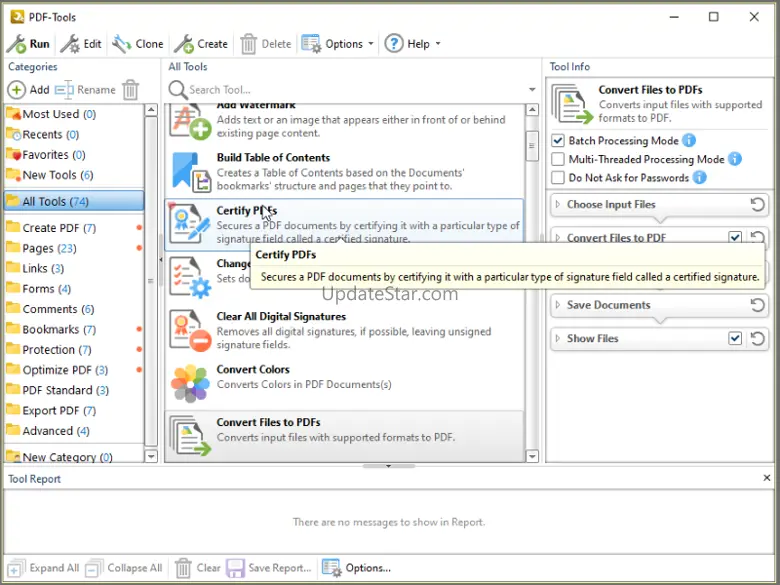Viewport: 780px width, 585px height.
Task: Select the Favorites category
Action: (x=45, y=155)
